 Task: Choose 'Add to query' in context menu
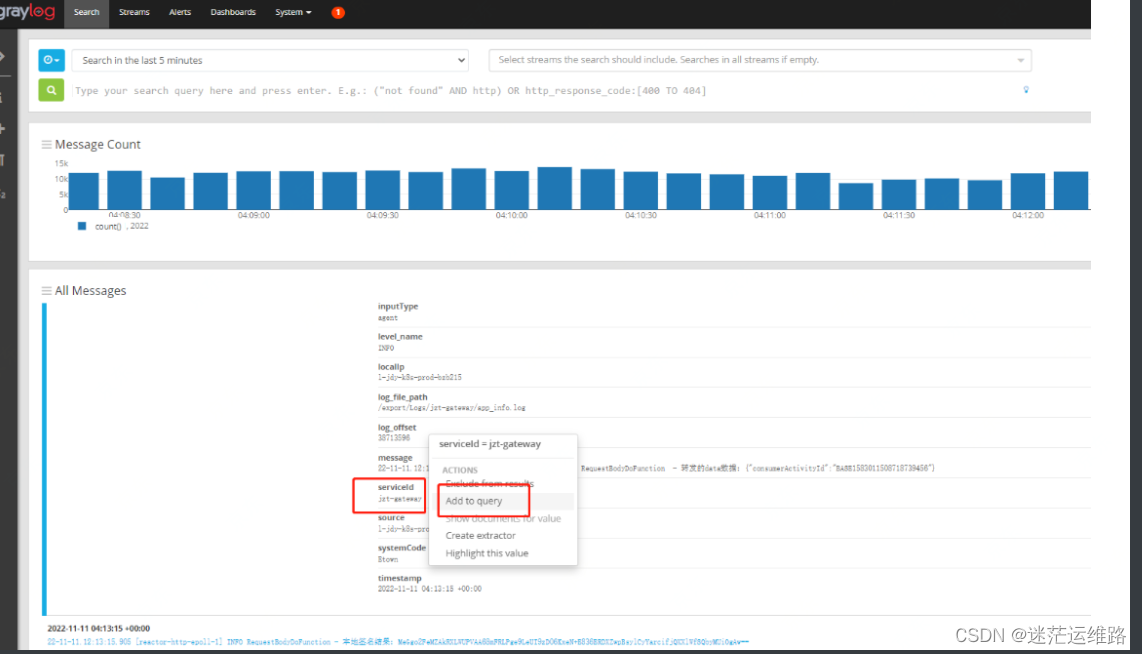click(473, 501)
